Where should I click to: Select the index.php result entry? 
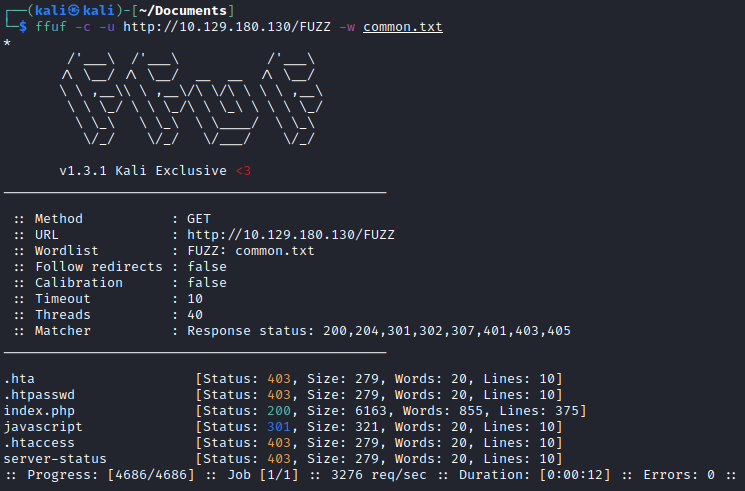pos(40,411)
